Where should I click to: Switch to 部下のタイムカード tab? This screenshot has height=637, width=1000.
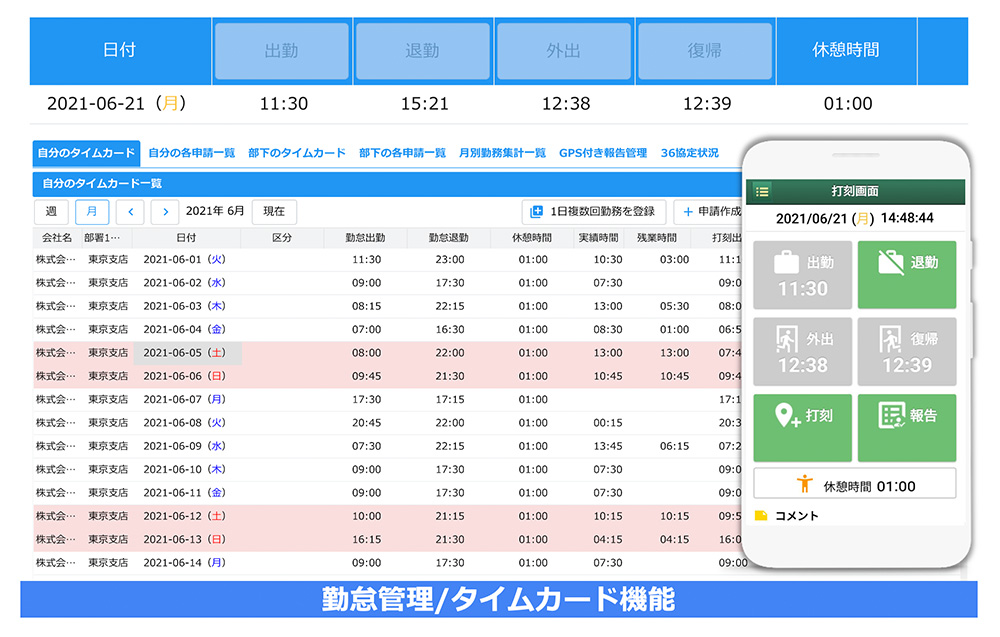[296, 153]
